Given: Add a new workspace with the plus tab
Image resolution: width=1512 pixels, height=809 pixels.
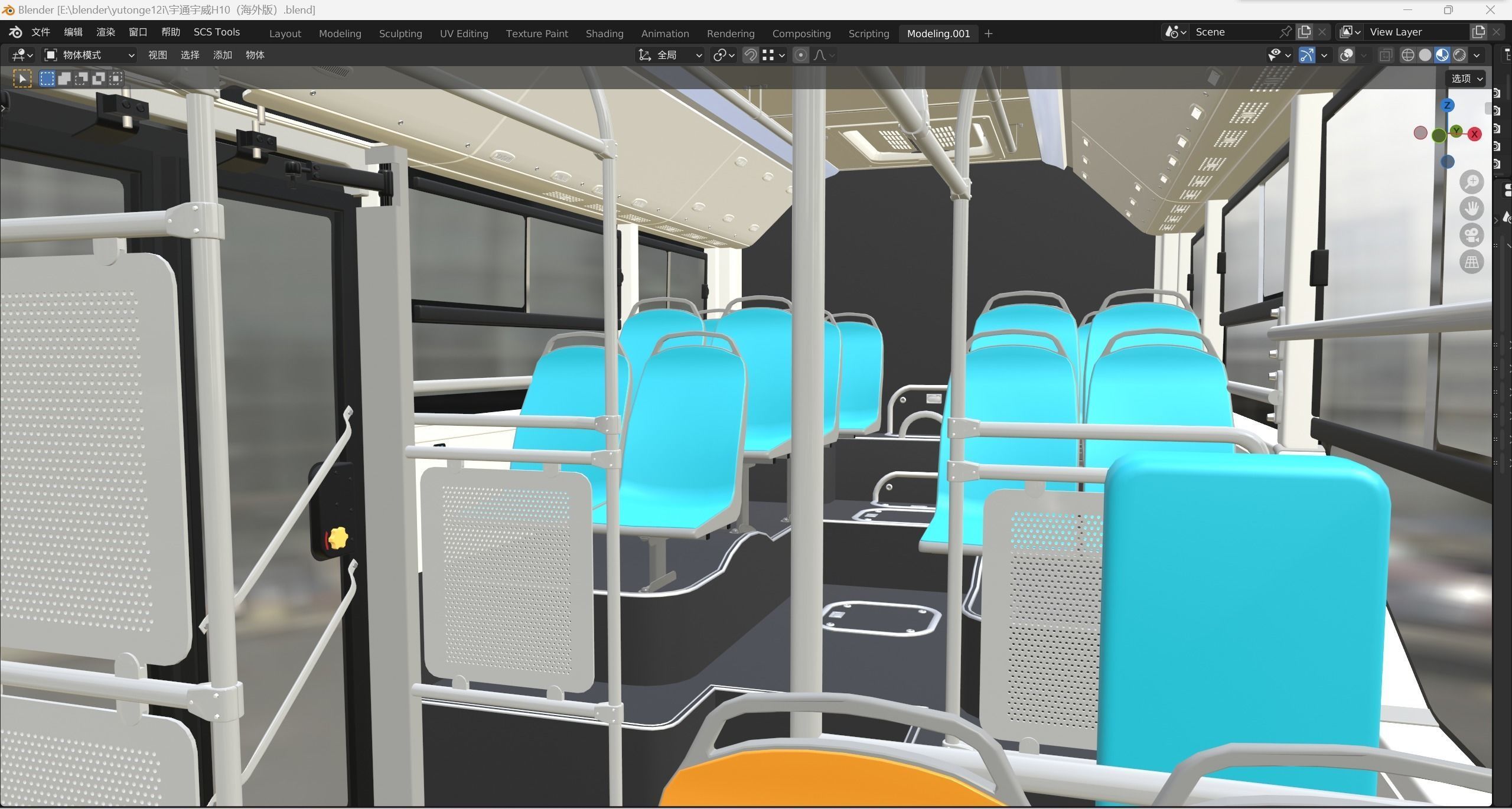Looking at the screenshot, I should coord(989,34).
